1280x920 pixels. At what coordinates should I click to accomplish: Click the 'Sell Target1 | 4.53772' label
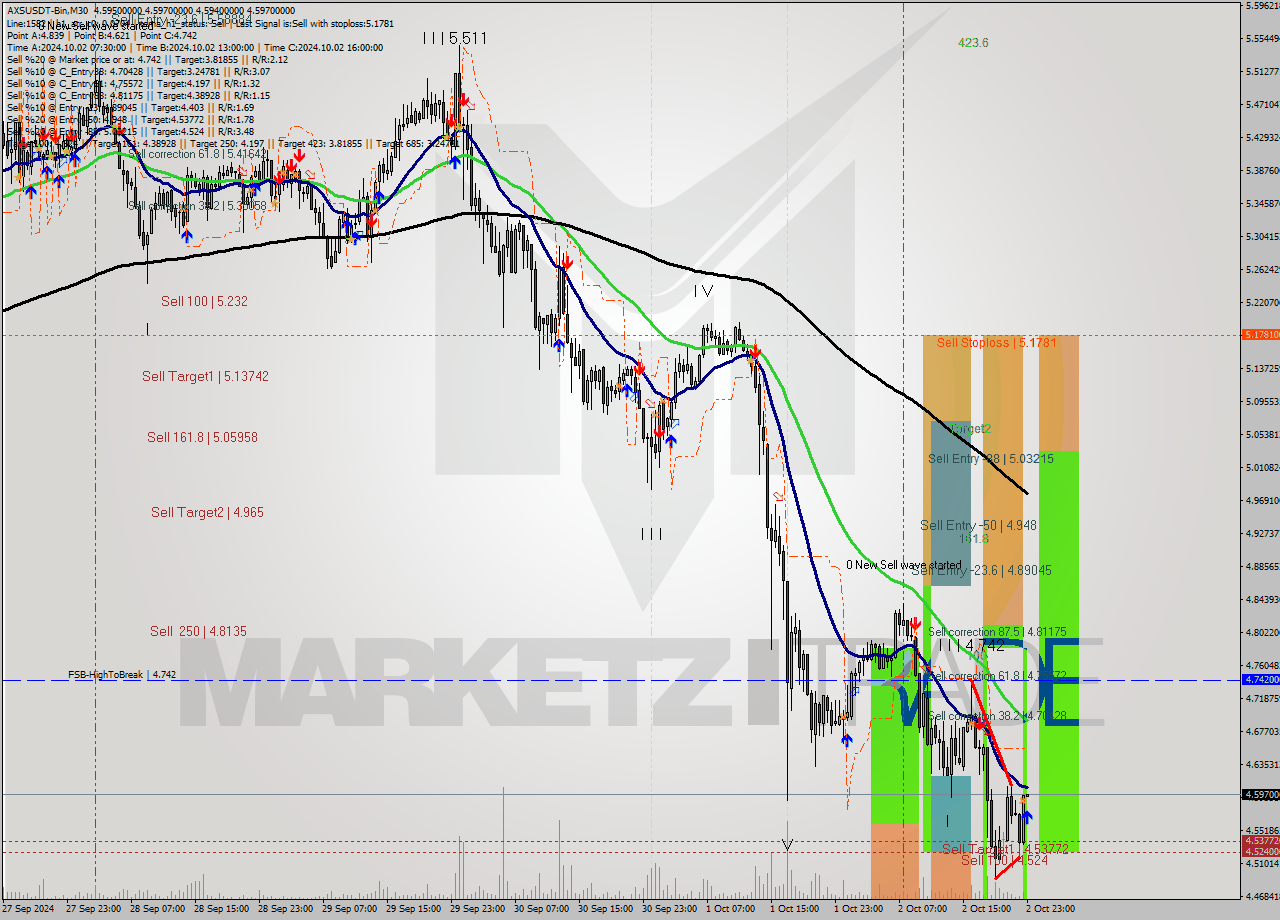click(1005, 848)
